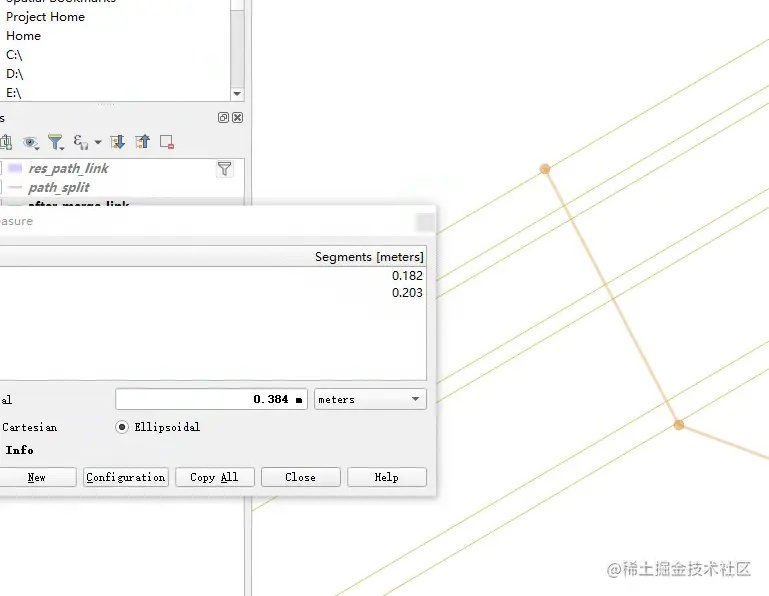The image size is (769, 596).
Task: Click the Browser scrollbar down arrow
Action: pyautogui.click(x=237, y=94)
